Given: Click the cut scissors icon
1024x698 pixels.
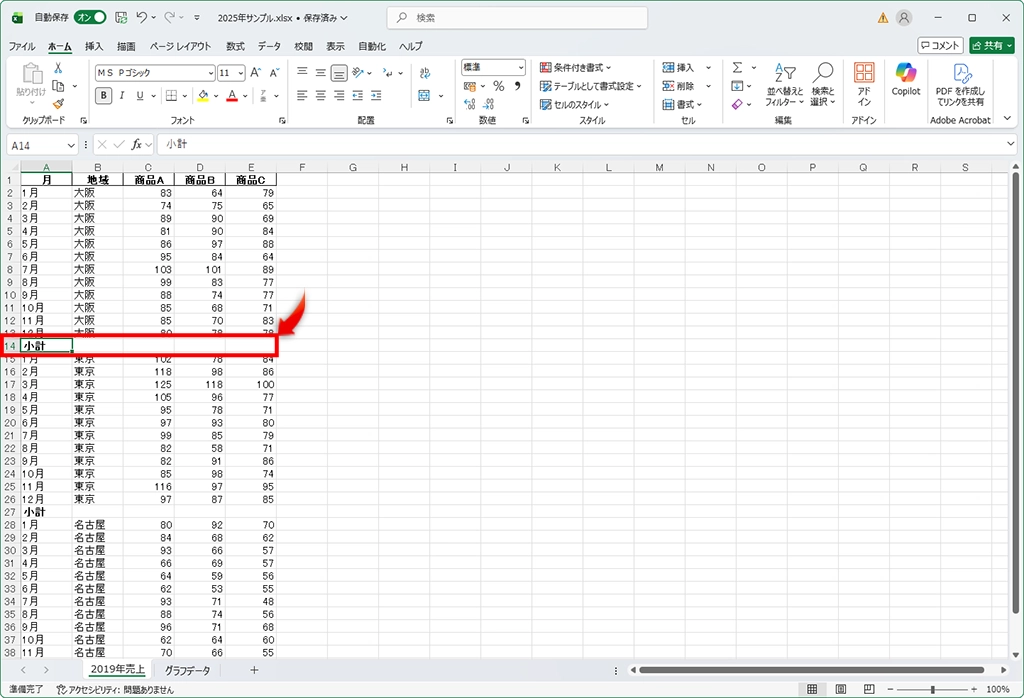Looking at the screenshot, I should point(58,68).
